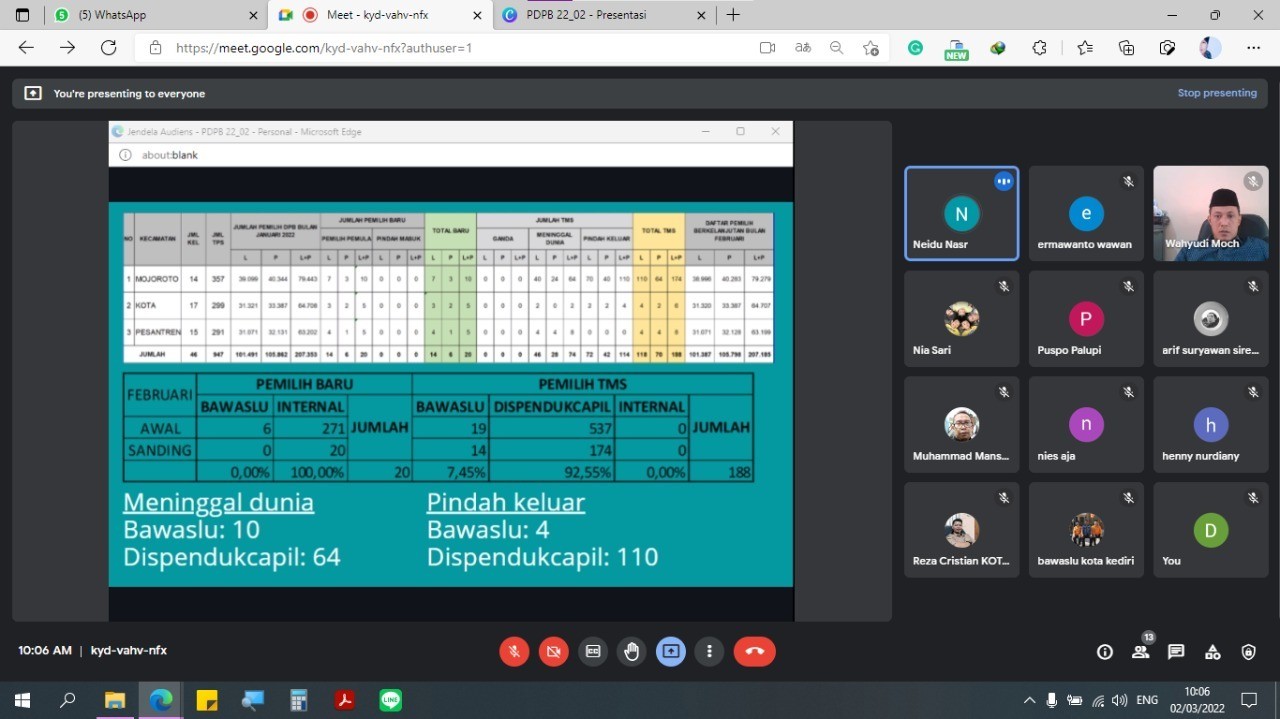1280x719 pixels.
Task: Unmute the microphone in Meet
Action: pos(514,651)
